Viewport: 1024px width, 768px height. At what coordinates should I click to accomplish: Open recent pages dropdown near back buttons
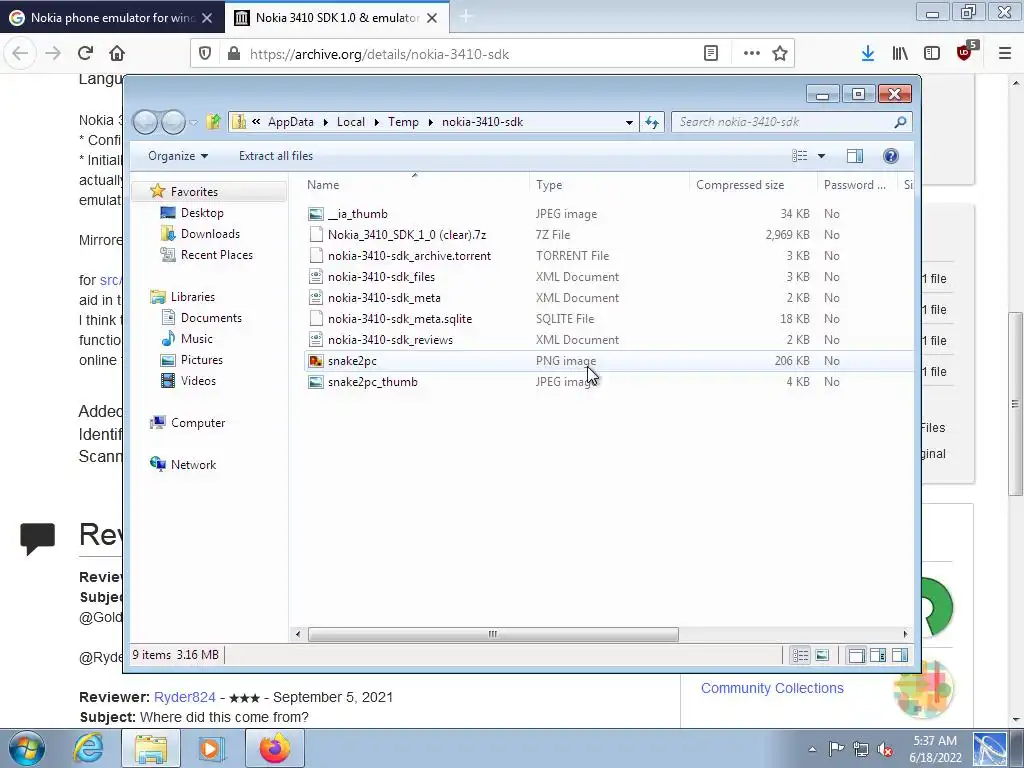click(193, 122)
